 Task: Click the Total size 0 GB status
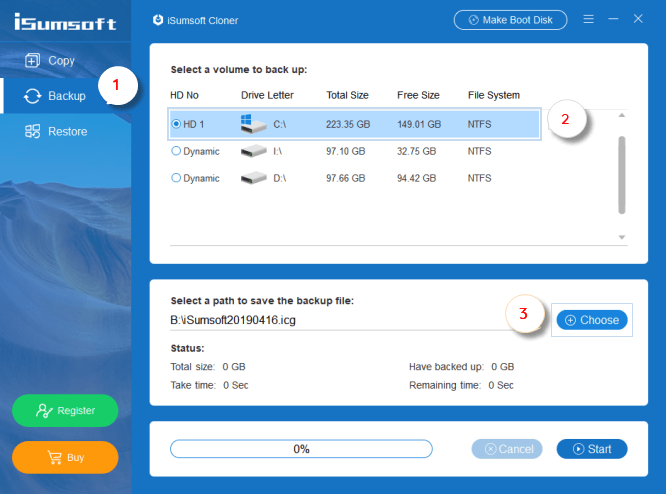[x=208, y=367]
